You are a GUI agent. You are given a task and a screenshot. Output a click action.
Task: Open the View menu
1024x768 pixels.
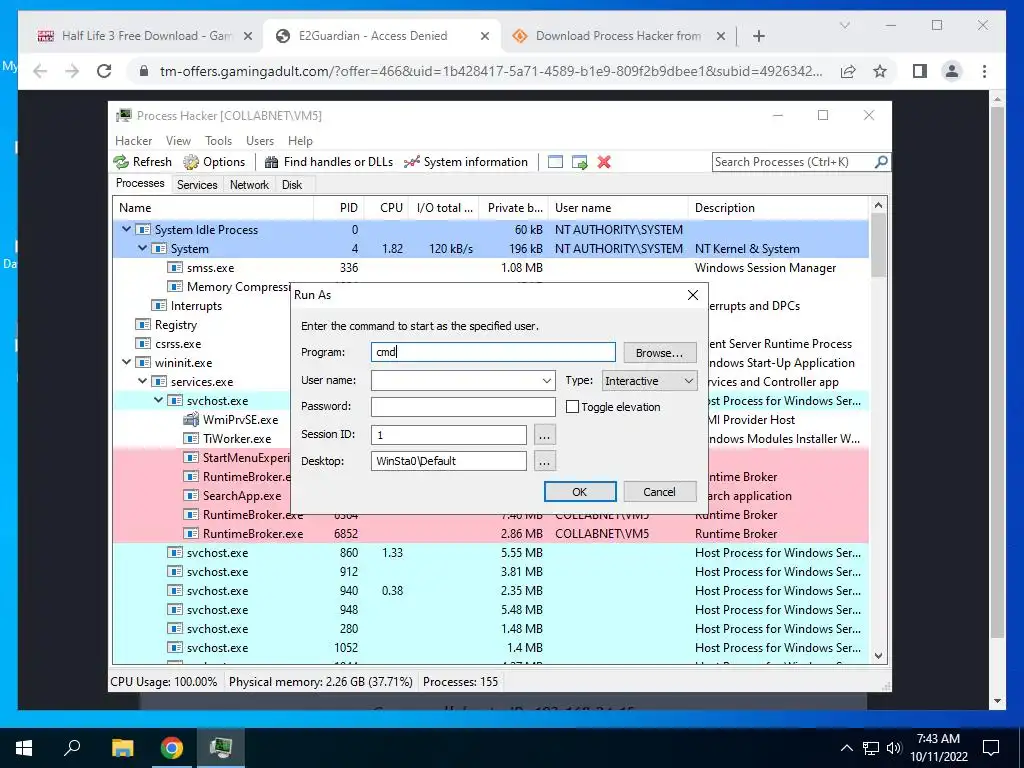tap(178, 140)
